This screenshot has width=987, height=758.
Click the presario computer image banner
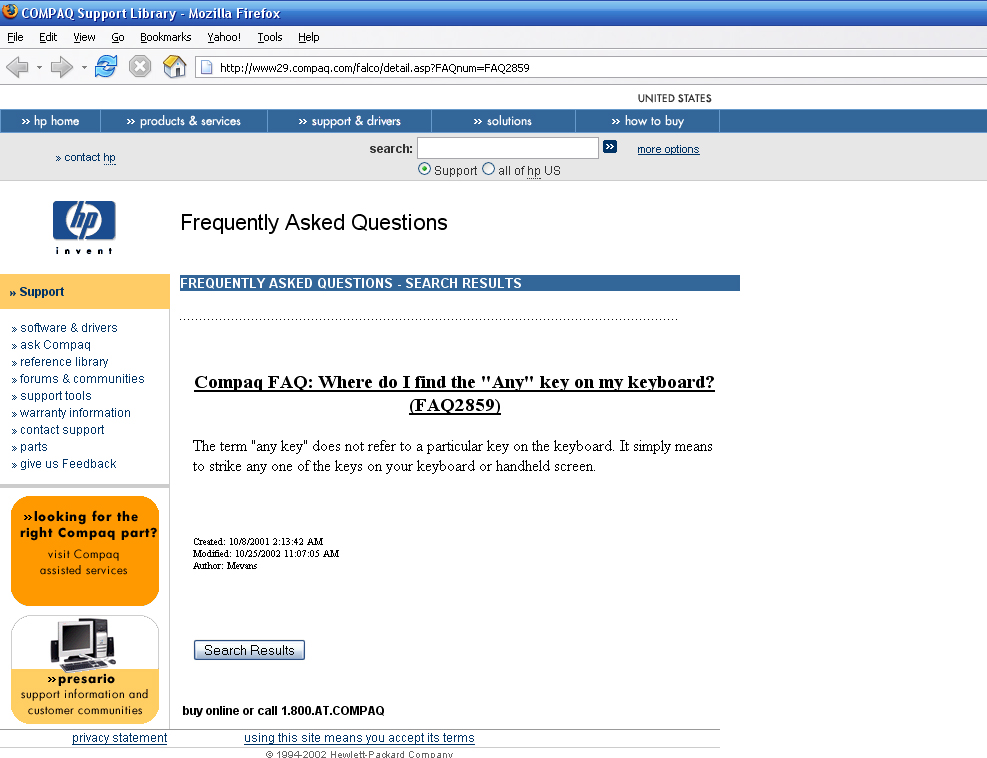(x=85, y=669)
